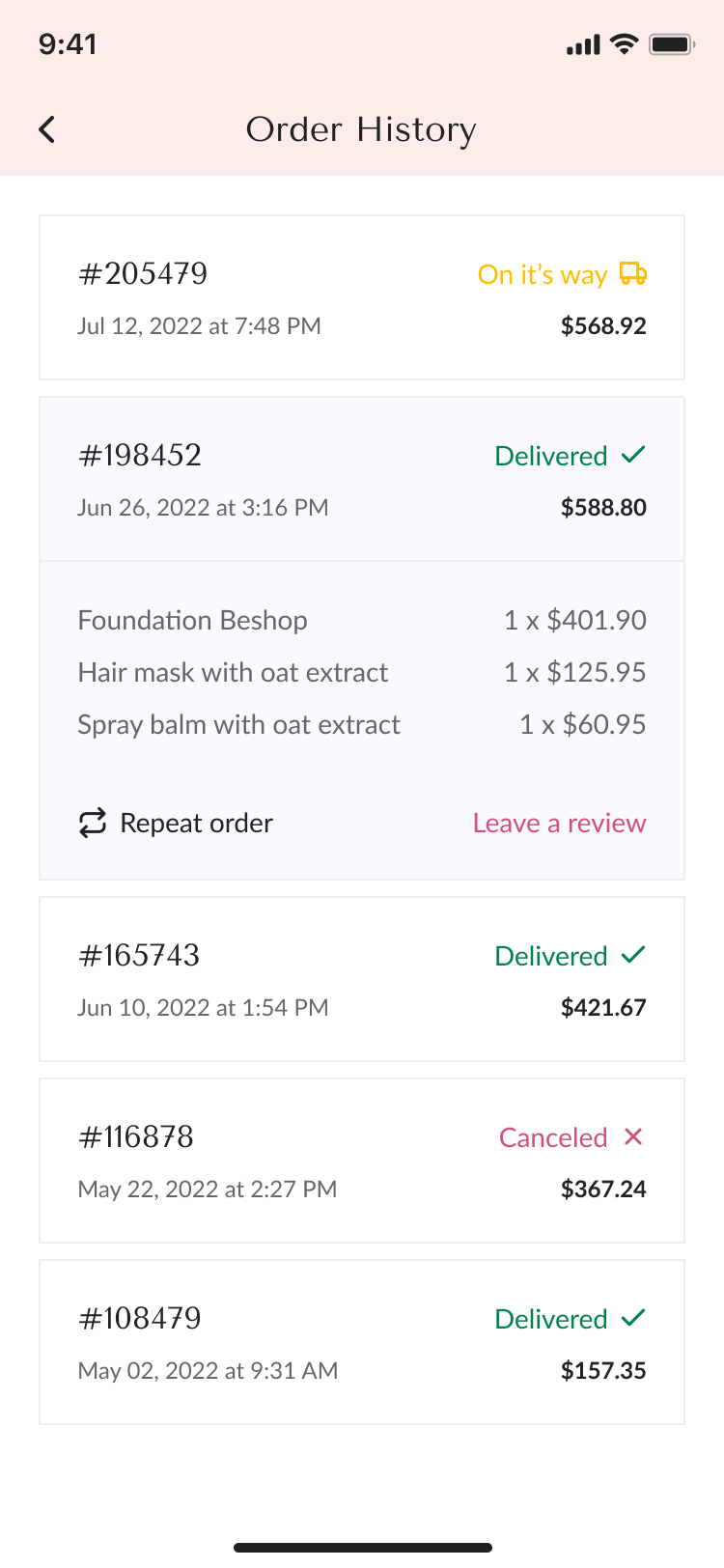Tap the back arrow icon
724x1568 pixels.
click(x=46, y=129)
